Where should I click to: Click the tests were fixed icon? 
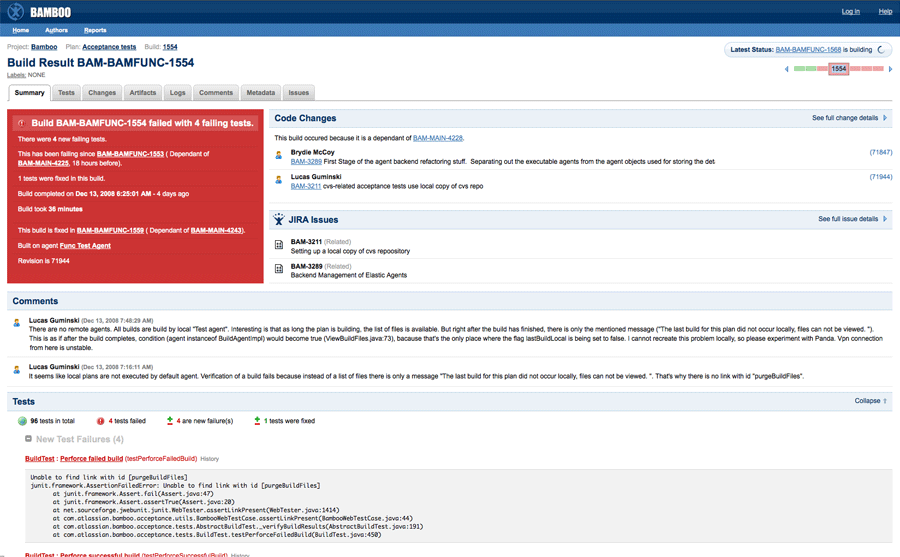[257, 421]
